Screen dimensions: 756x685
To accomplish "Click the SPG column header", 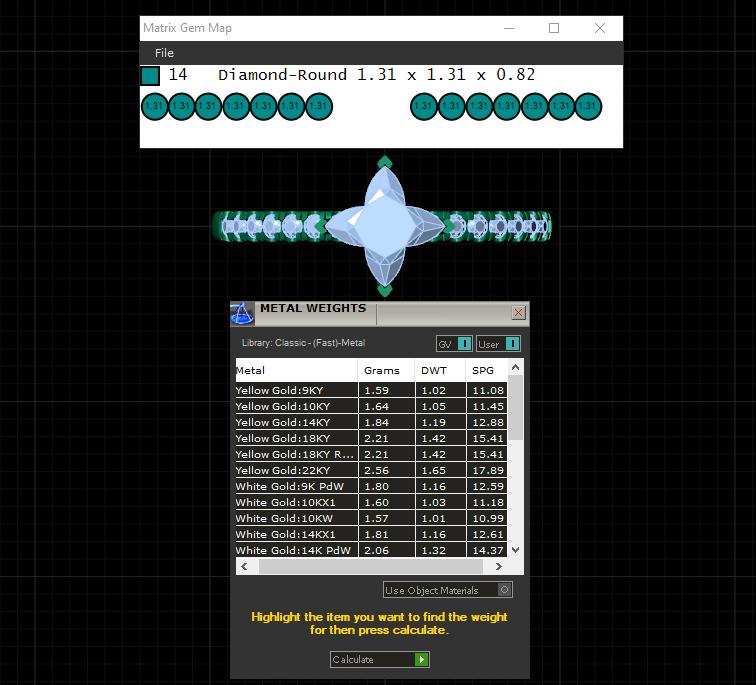I will pyautogui.click(x=483, y=370).
